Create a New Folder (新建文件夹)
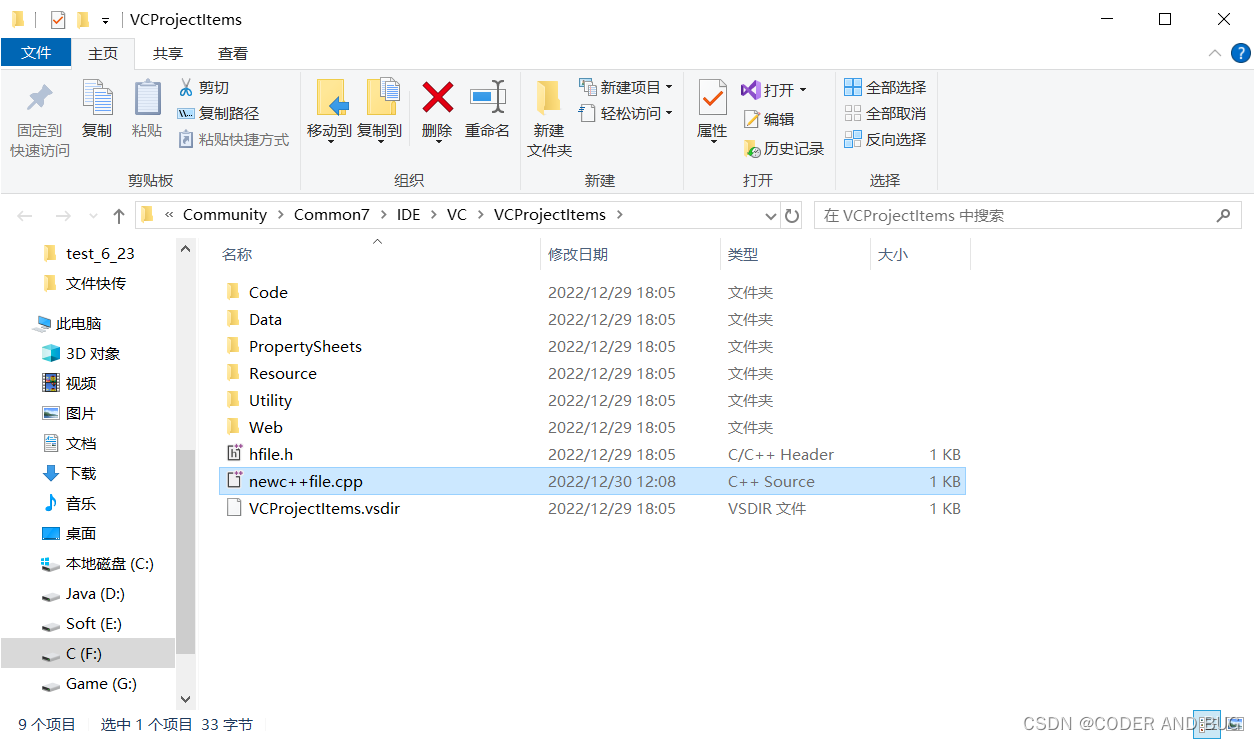The width and height of the screenshot is (1255, 740). (549, 118)
